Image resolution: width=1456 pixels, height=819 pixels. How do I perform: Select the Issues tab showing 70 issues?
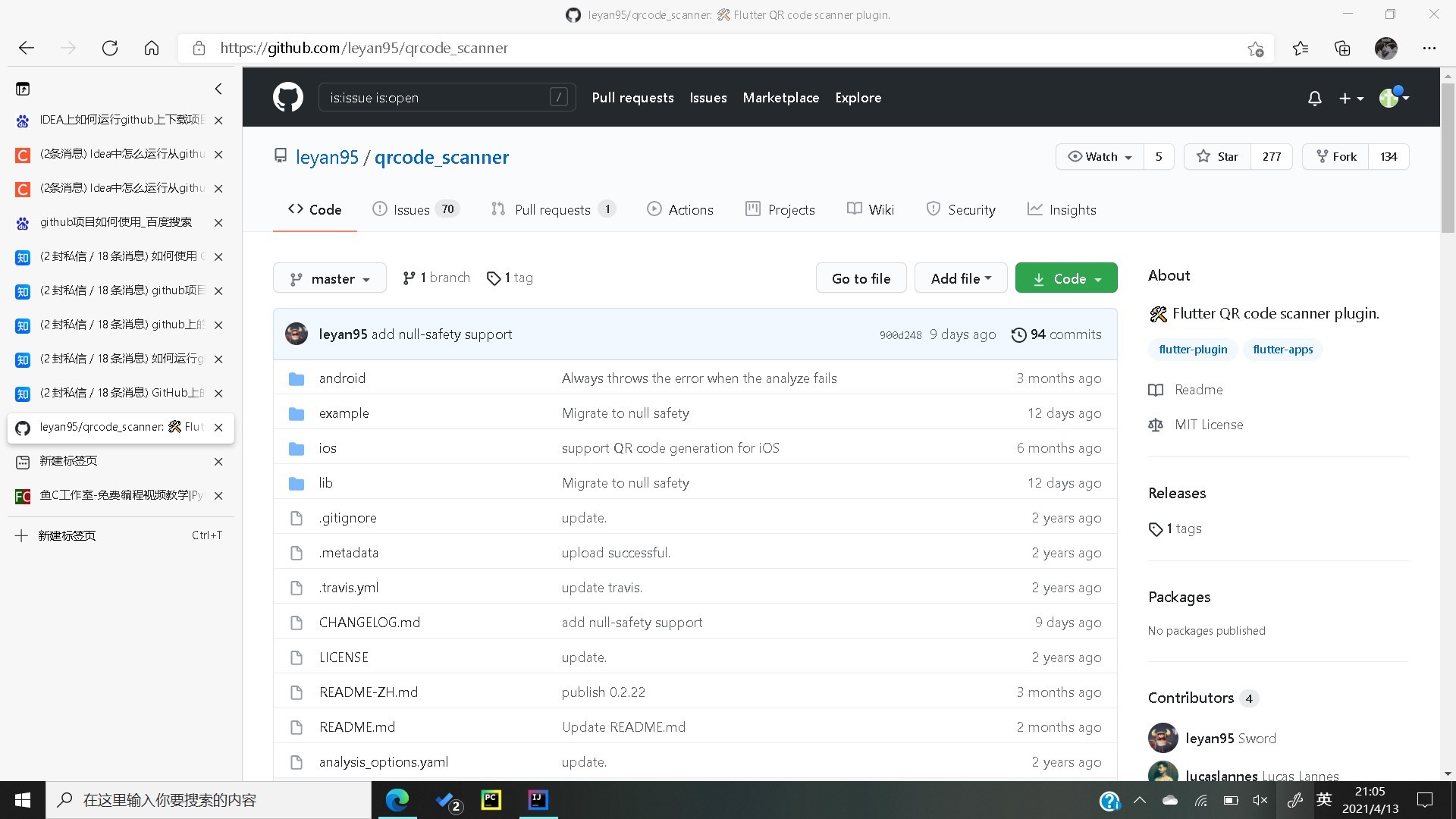pyautogui.click(x=415, y=210)
